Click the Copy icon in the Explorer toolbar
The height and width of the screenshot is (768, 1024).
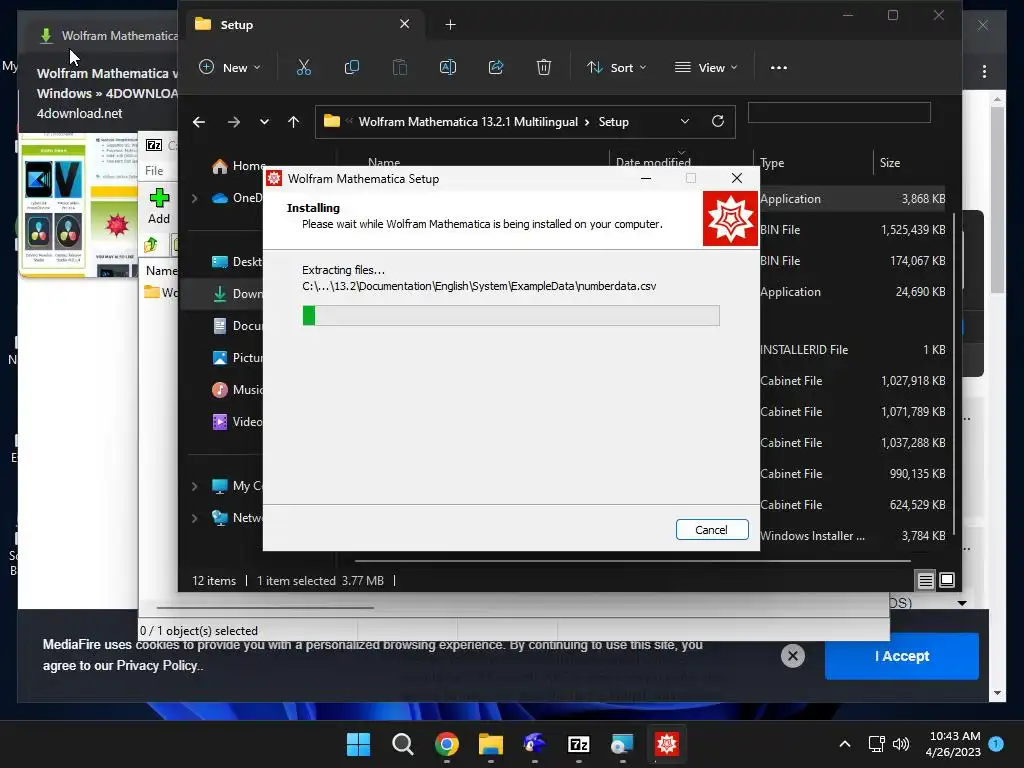351,67
